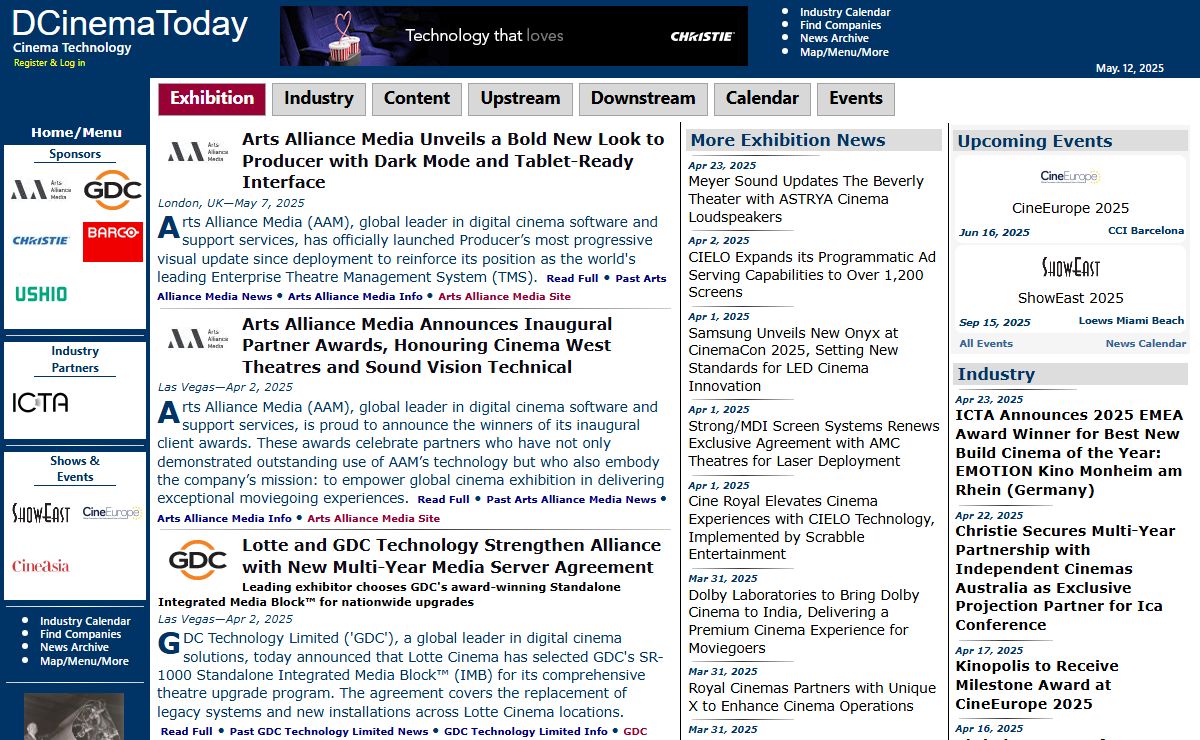
Task: Open Samsung New Onyx CinemaCon article
Action: click(793, 359)
